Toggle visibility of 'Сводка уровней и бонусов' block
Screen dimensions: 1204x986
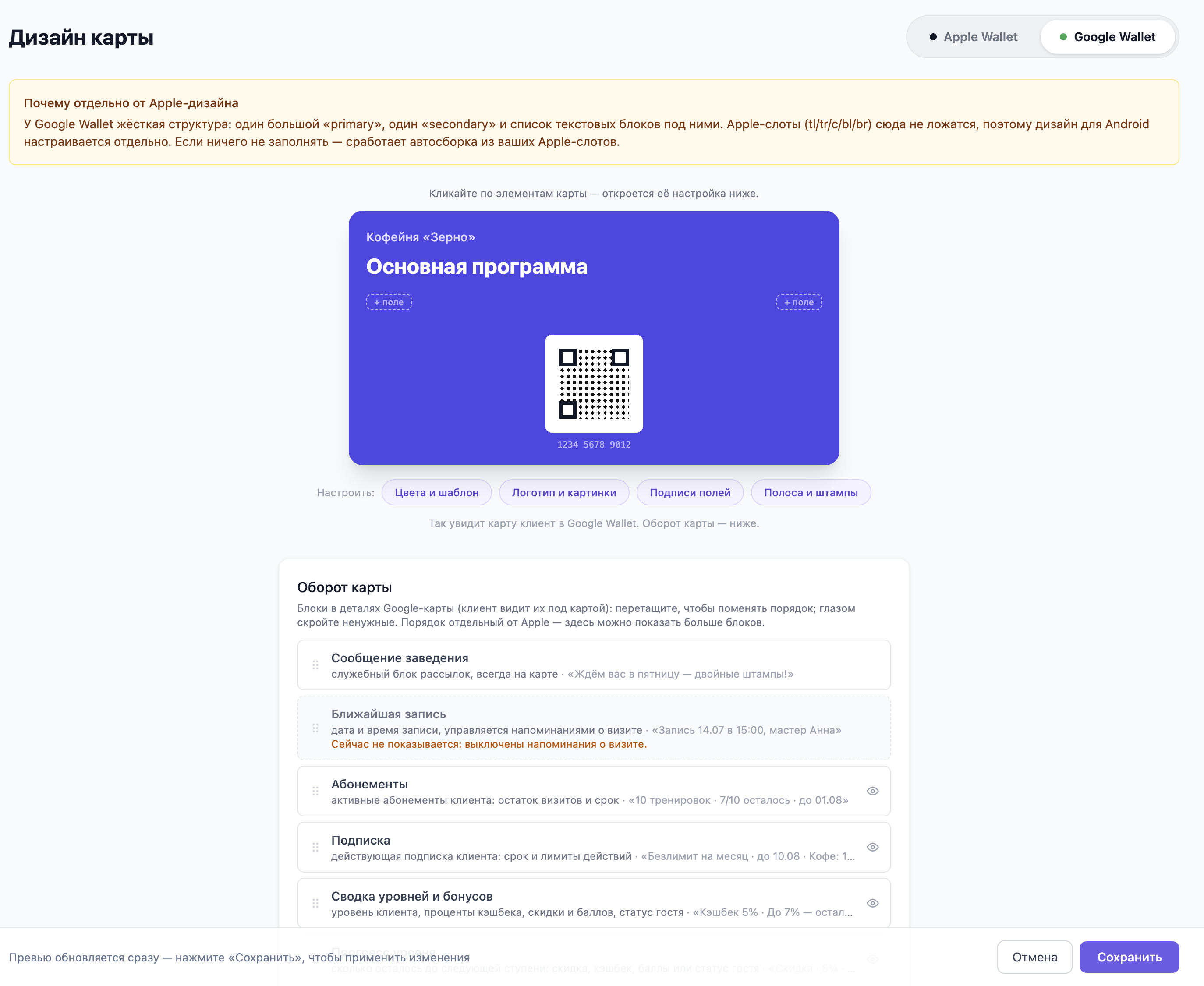pyautogui.click(x=873, y=903)
